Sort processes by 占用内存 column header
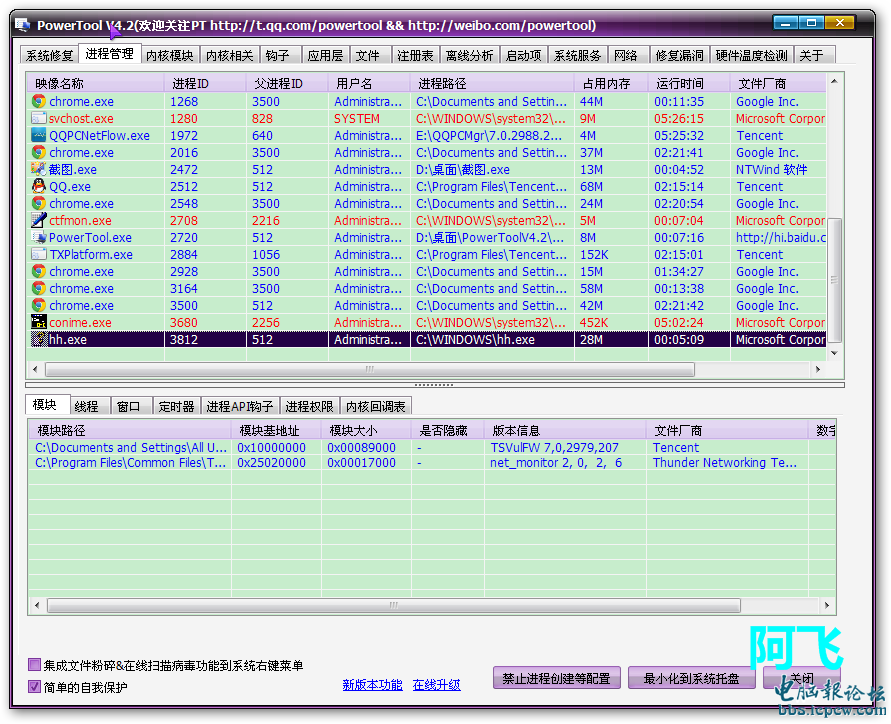 pyautogui.click(x=611, y=84)
